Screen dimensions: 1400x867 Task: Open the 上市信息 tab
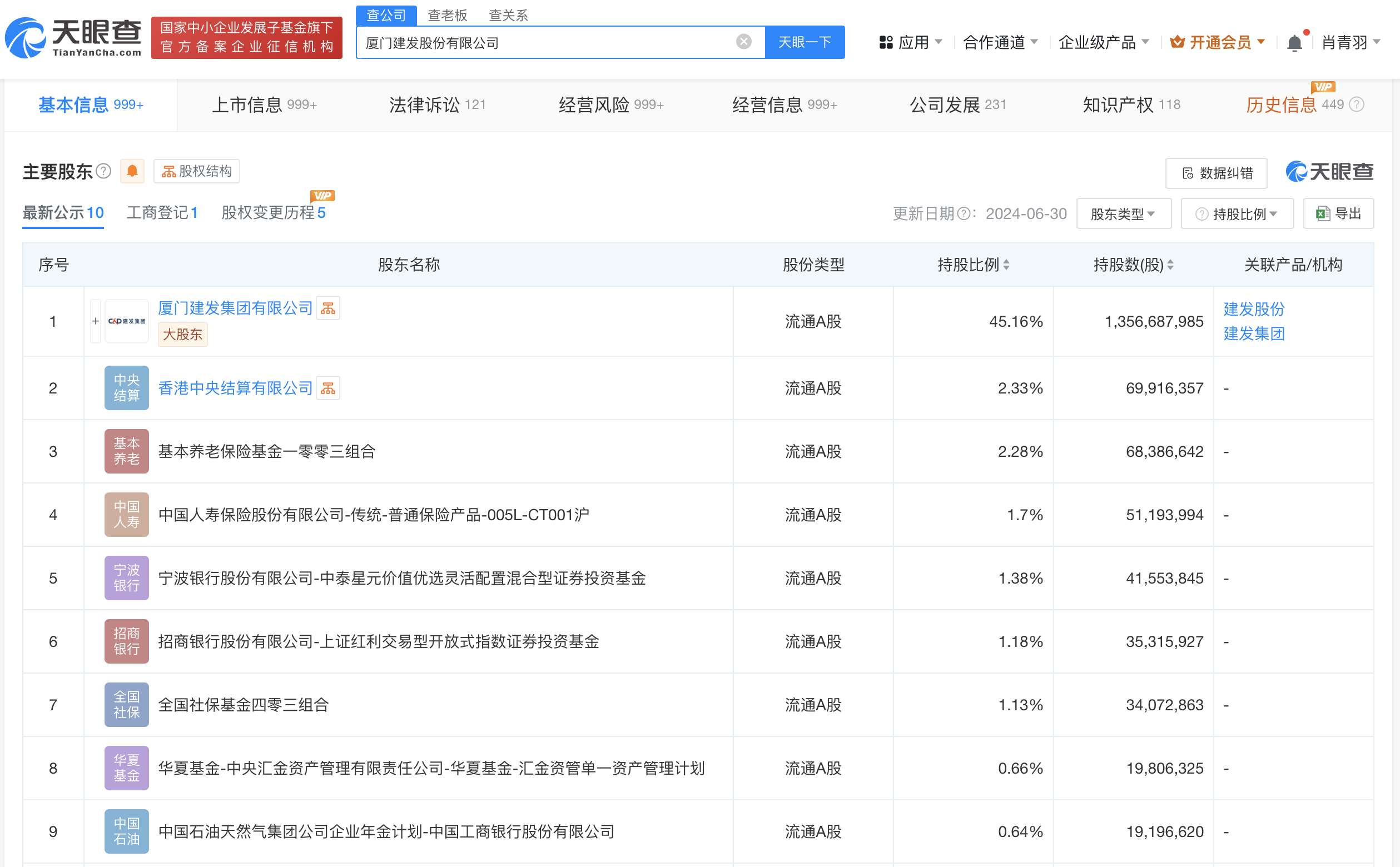(265, 105)
